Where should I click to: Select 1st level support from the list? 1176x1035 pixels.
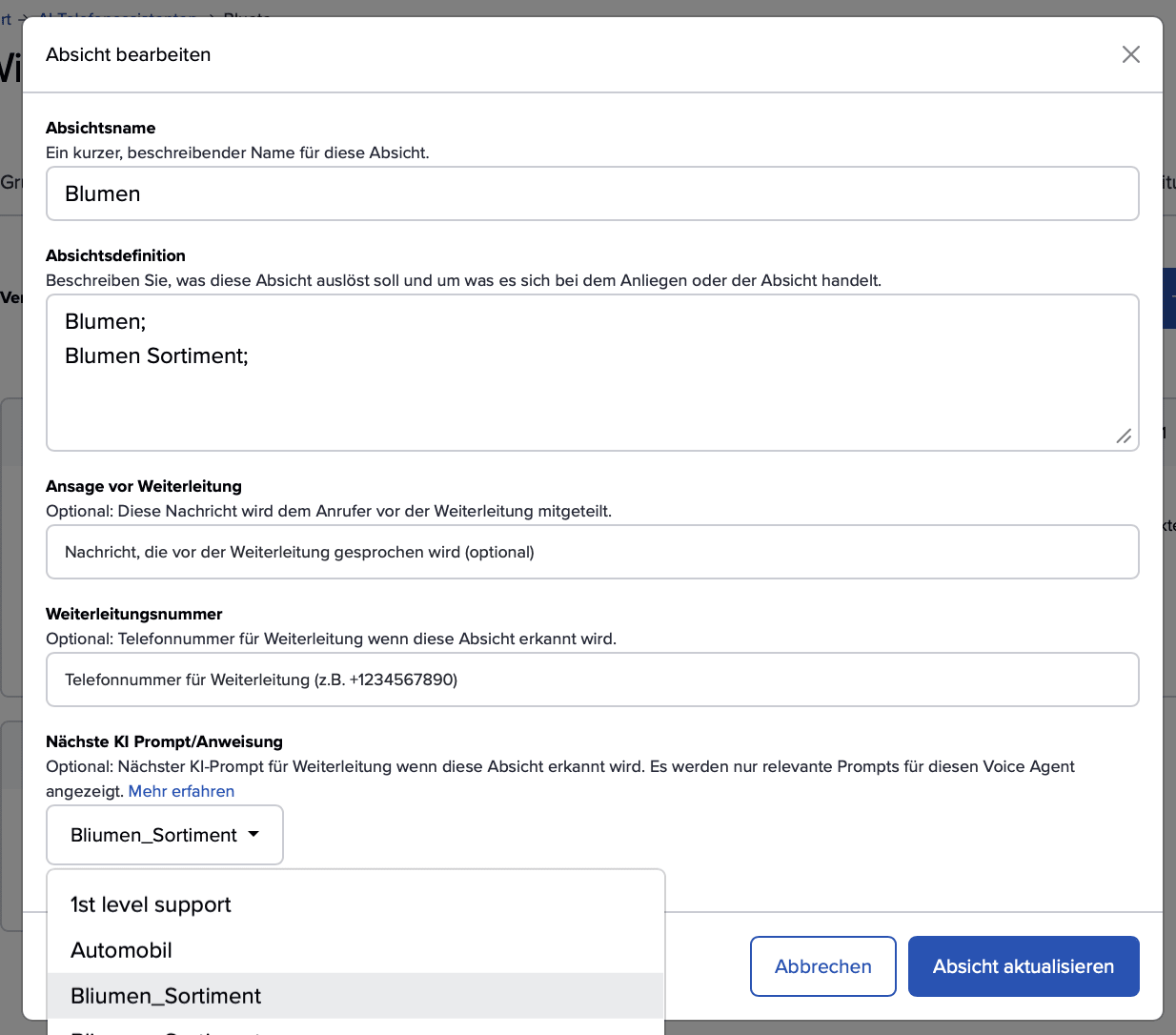tap(151, 904)
